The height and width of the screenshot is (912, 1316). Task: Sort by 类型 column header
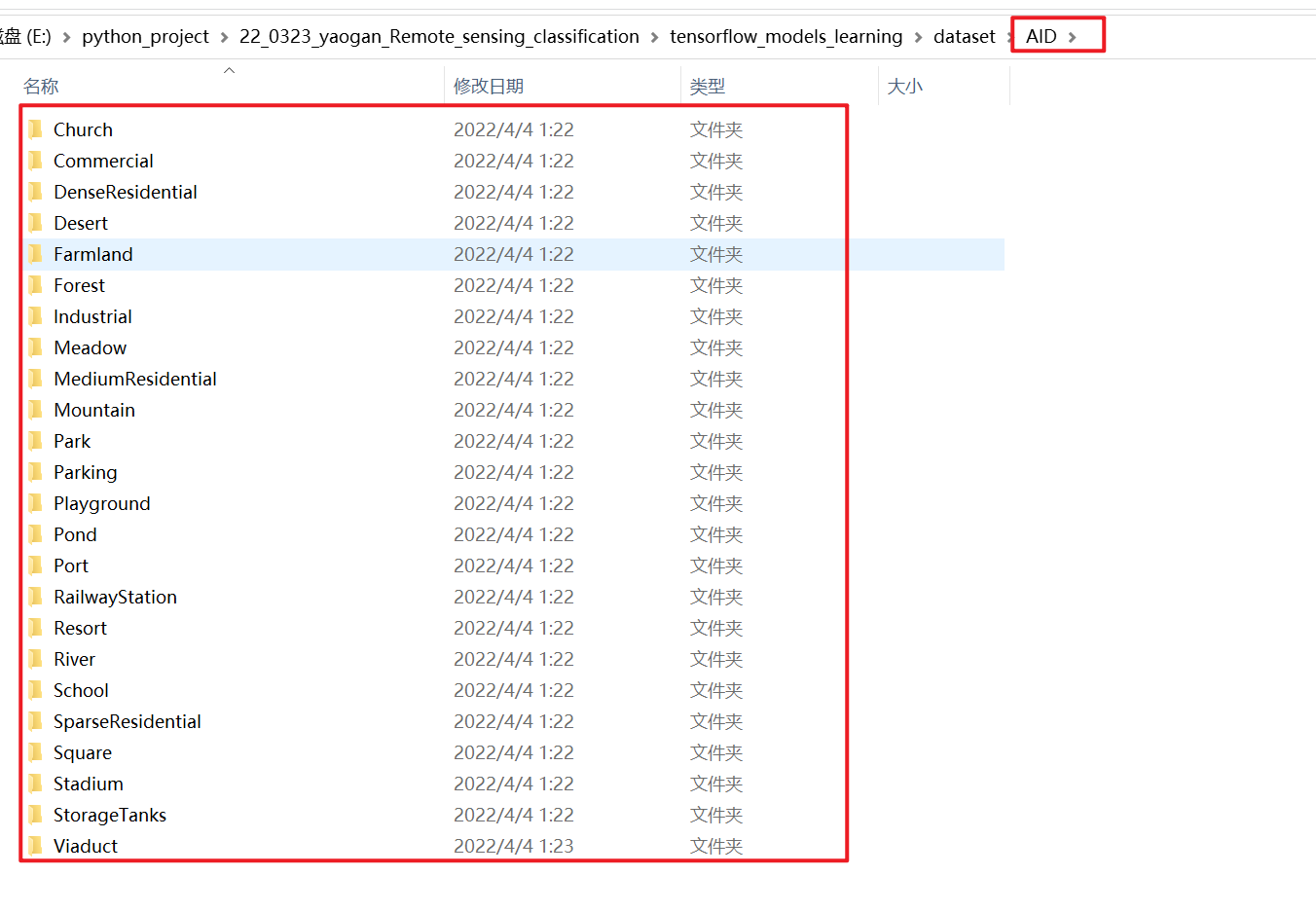point(708,86)
